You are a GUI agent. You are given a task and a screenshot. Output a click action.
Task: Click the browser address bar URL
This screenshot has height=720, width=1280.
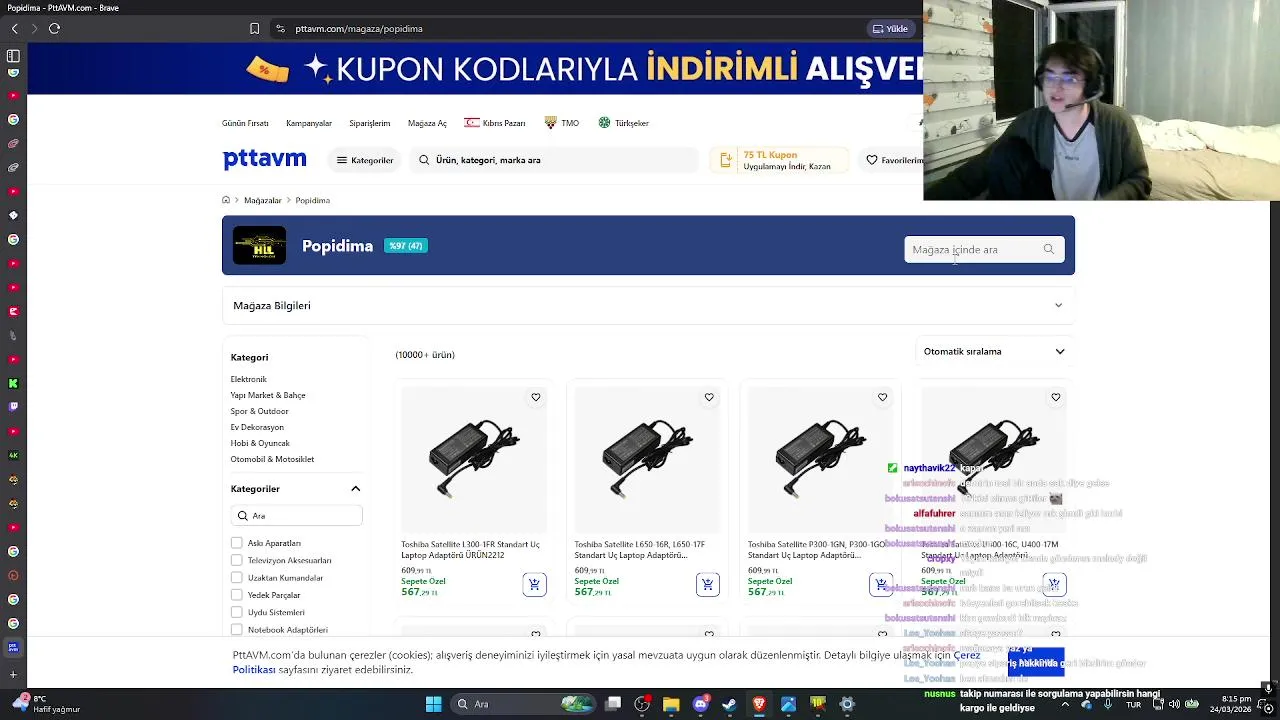359,28
